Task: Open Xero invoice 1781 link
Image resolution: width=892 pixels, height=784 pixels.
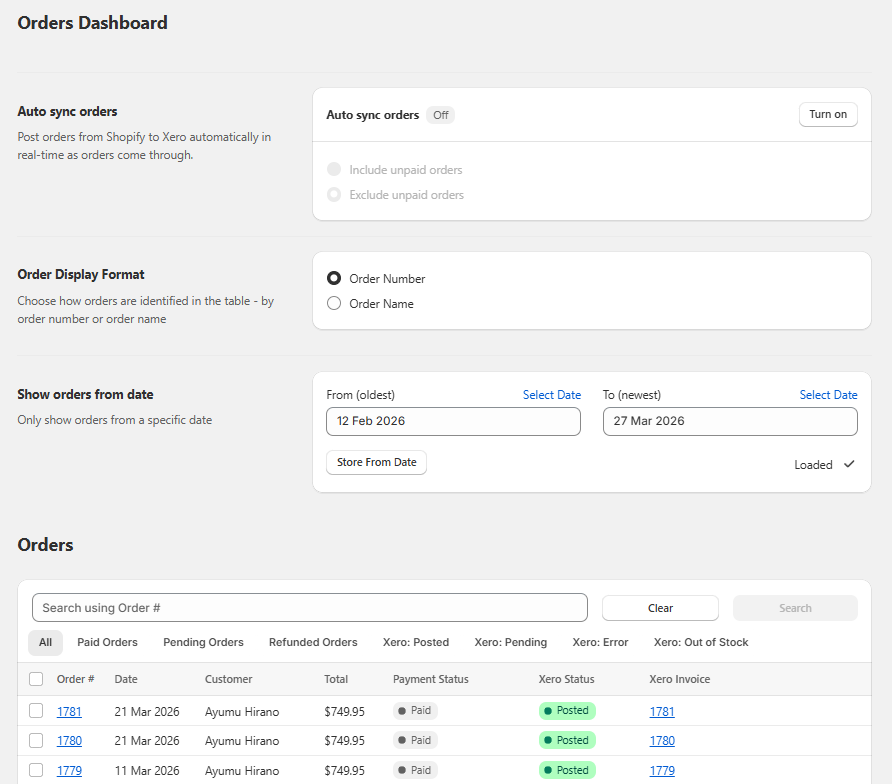Action: pyautogui.click(x=662, y=712)
